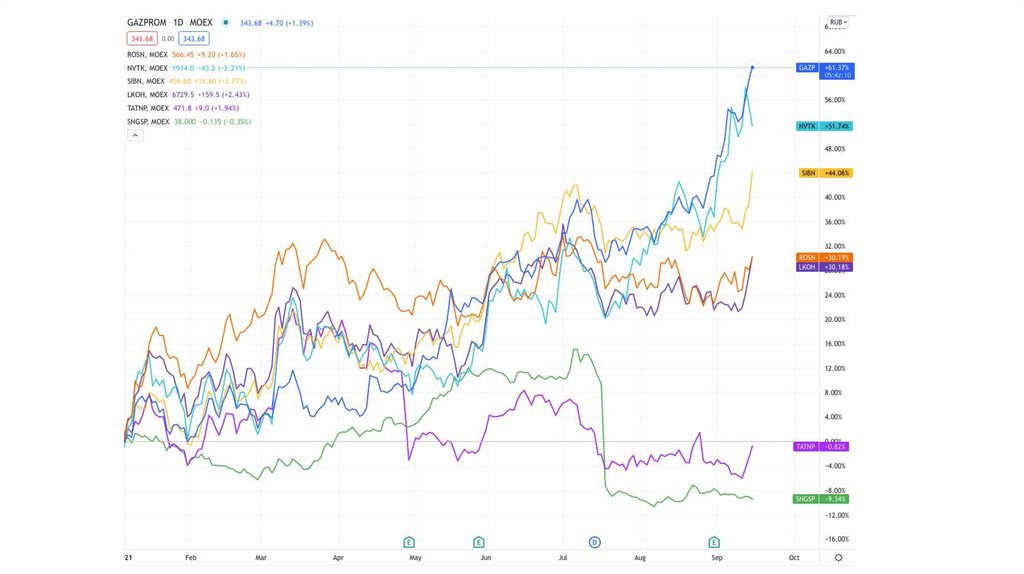The height and width of the screenshot is (574, 1024).
Task: Select the LKOH, MOEX legend entry
Action: coord(148,94)
